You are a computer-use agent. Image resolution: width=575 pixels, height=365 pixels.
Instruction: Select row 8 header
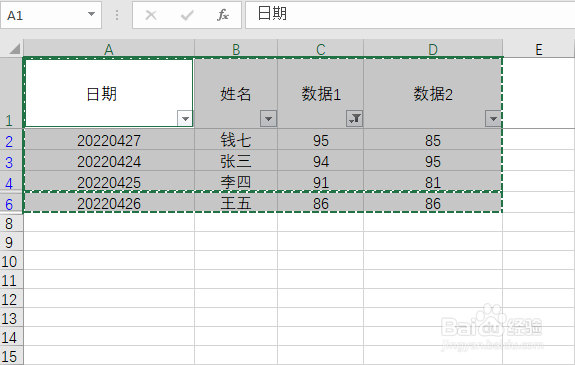coord(11,222)
